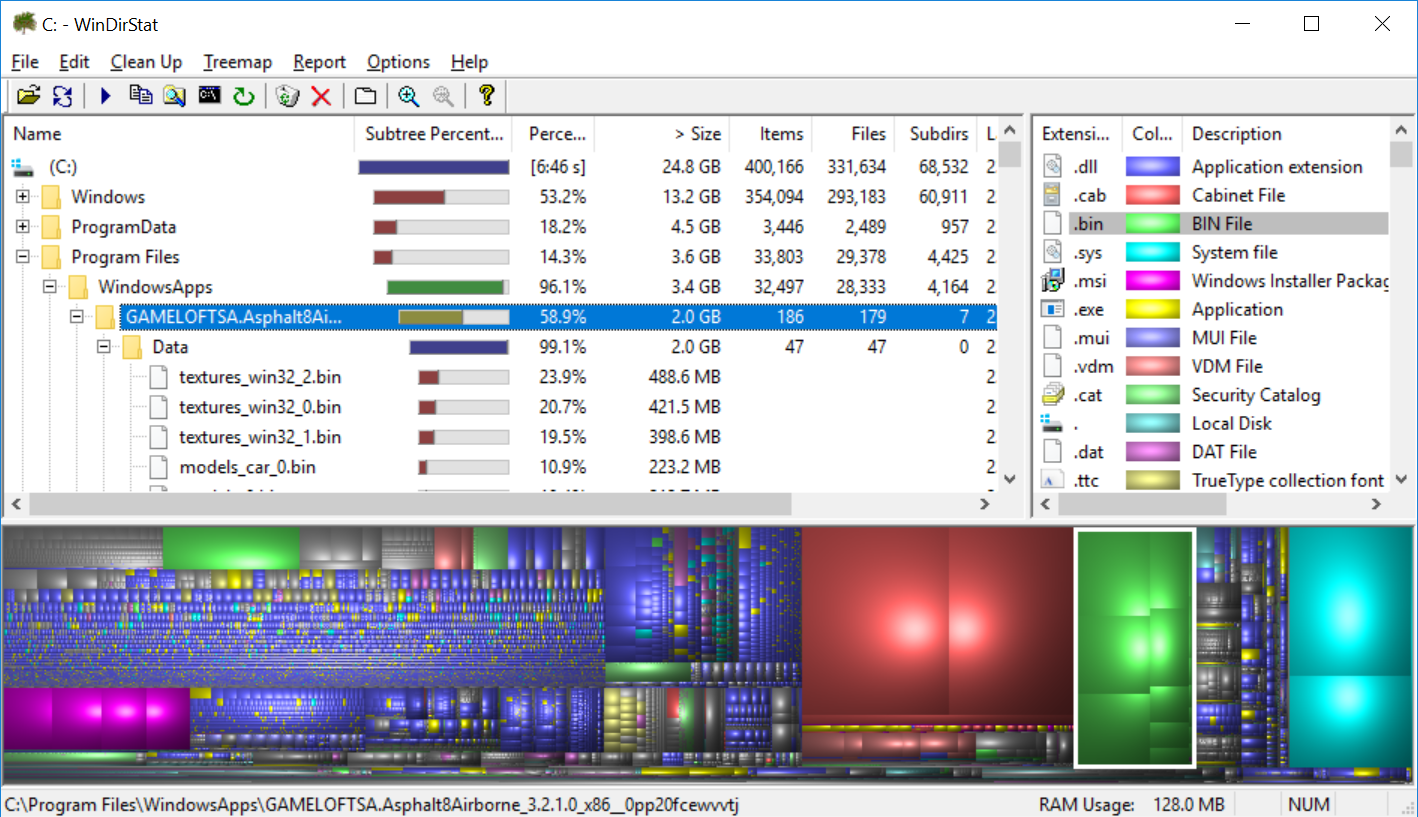Screen dimensions: 1418x817
Task: Click the green Refresh Selected icon
Action: (243, 96)
